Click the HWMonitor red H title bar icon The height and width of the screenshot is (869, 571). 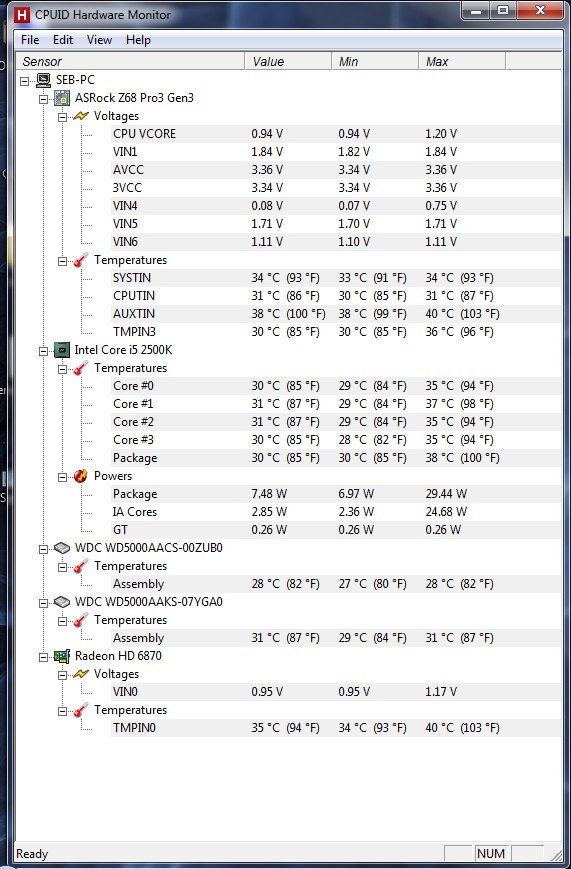click(x=22, y=14)
